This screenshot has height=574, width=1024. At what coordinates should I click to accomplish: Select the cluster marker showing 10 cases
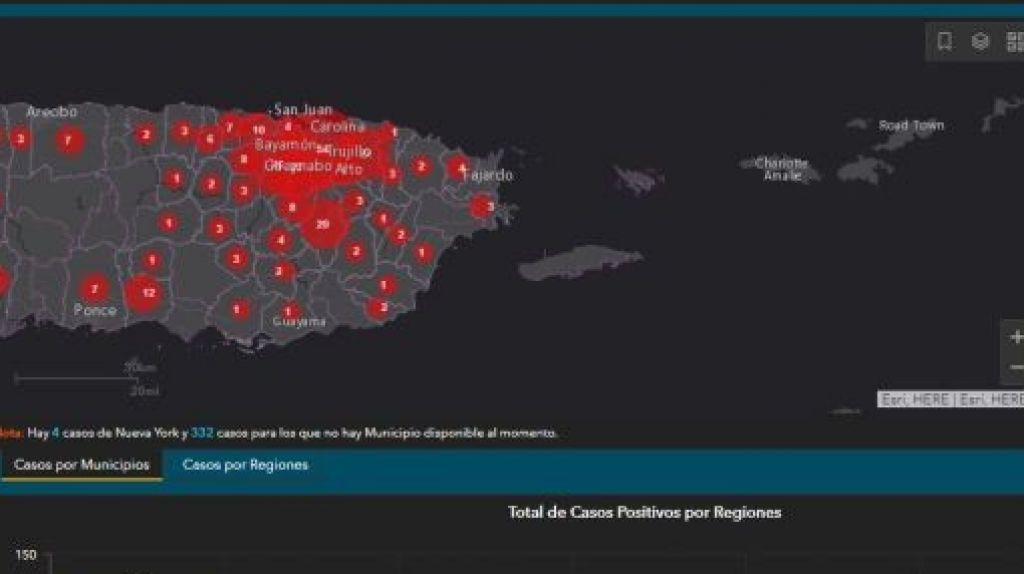(x=259, y=130)
